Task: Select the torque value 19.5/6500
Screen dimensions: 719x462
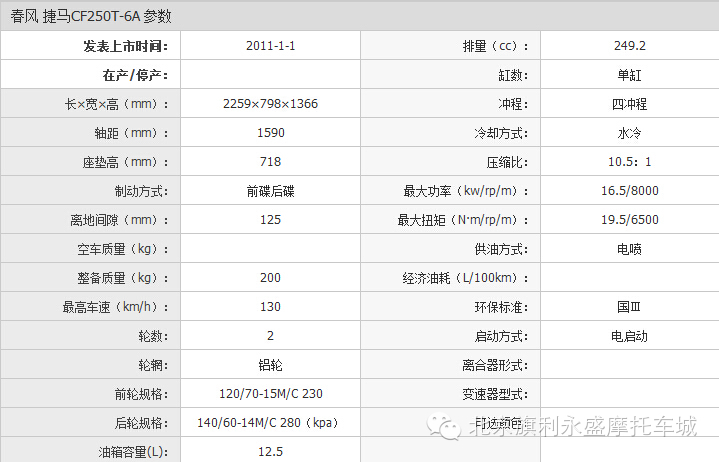Action: [630, 220]
